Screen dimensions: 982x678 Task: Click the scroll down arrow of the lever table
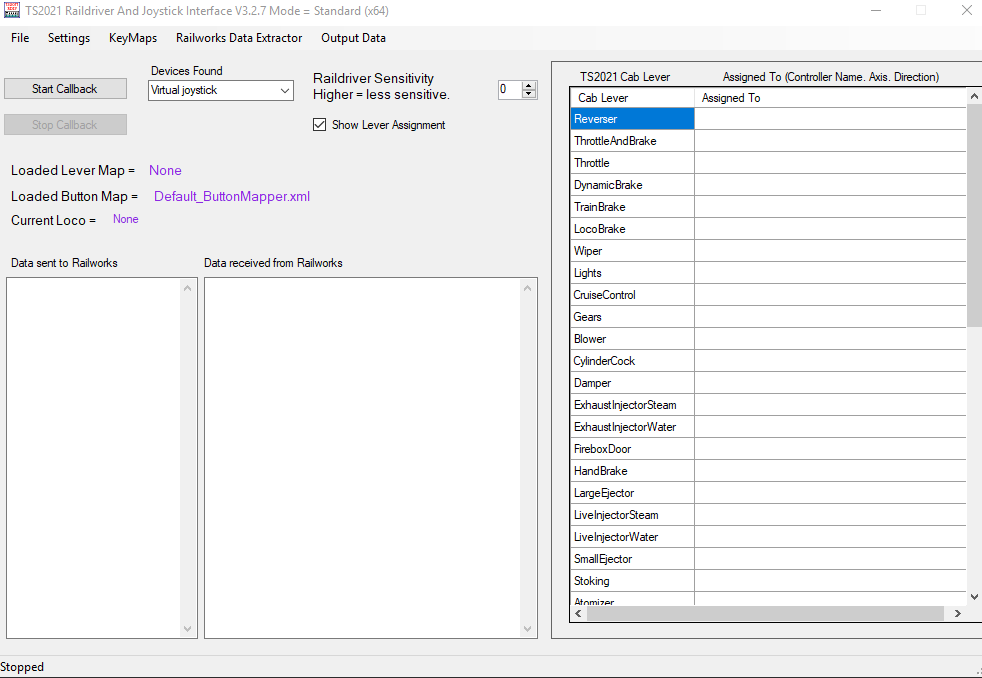[974, 597]
